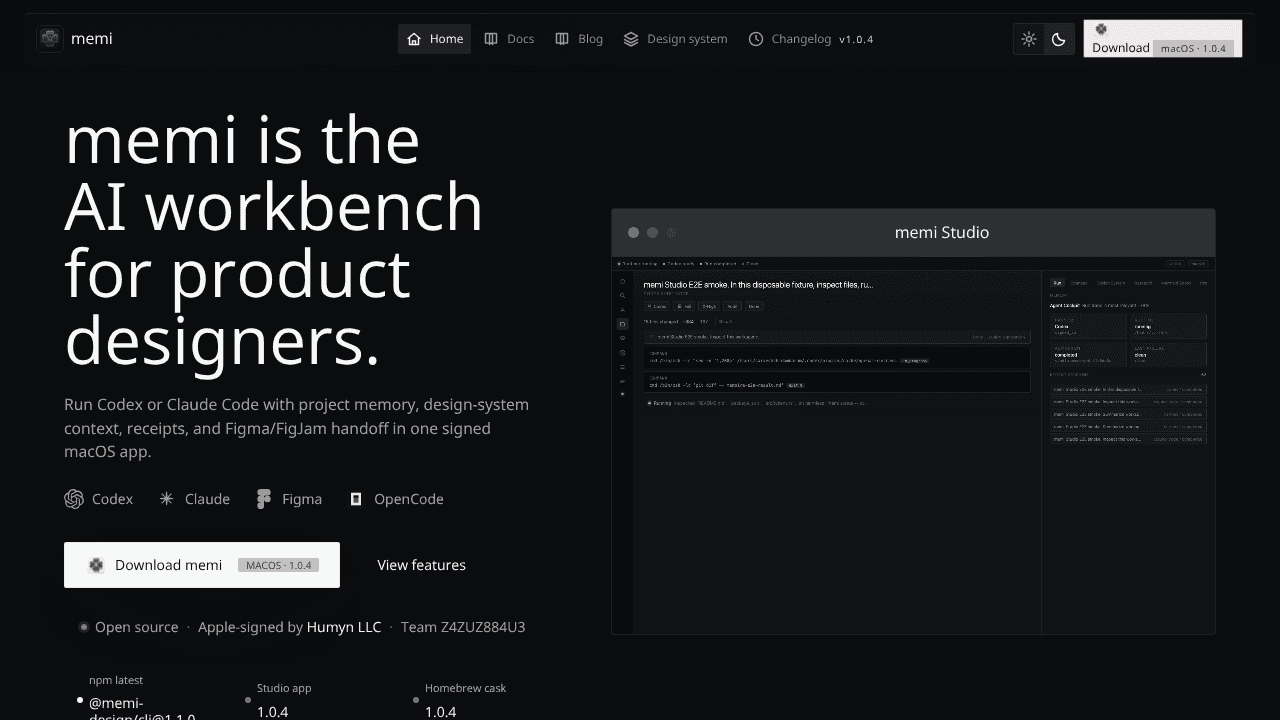Click the Homebrew cask label
Image resolution: width=1280 pixels, height=720 pixels.
[466, 688]
